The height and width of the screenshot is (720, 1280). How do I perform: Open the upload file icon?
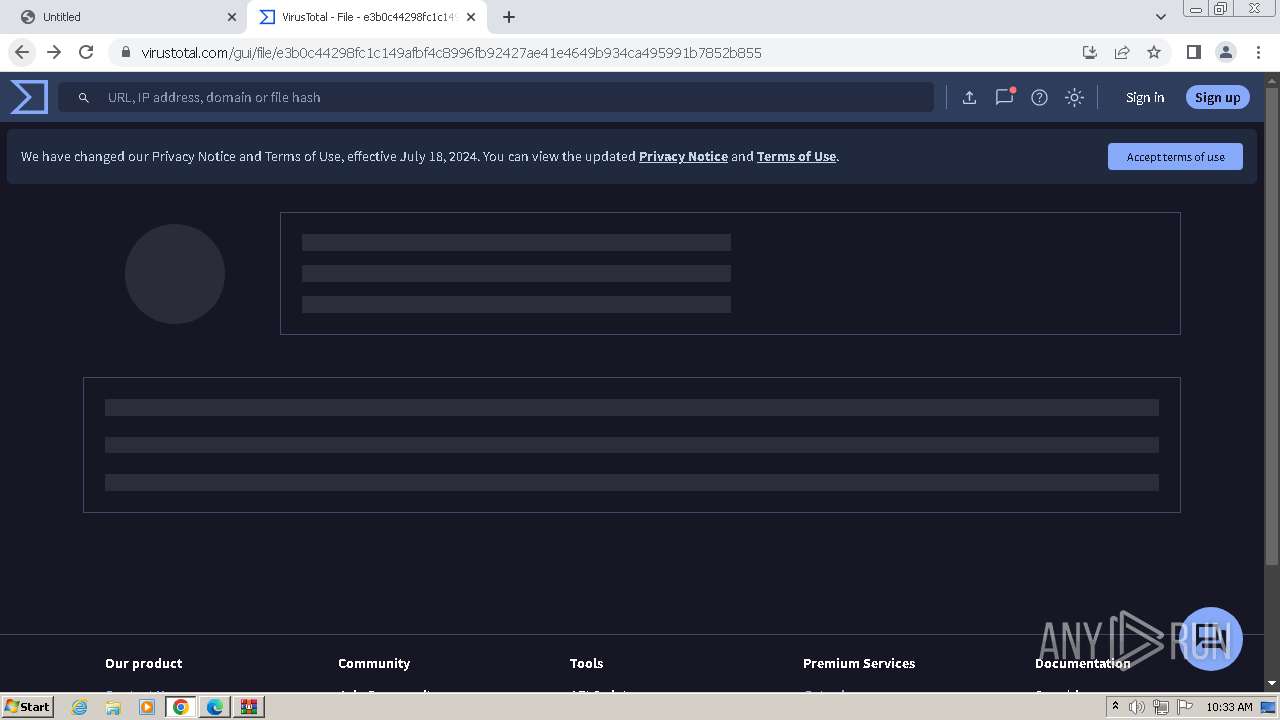tap(969, 97)
